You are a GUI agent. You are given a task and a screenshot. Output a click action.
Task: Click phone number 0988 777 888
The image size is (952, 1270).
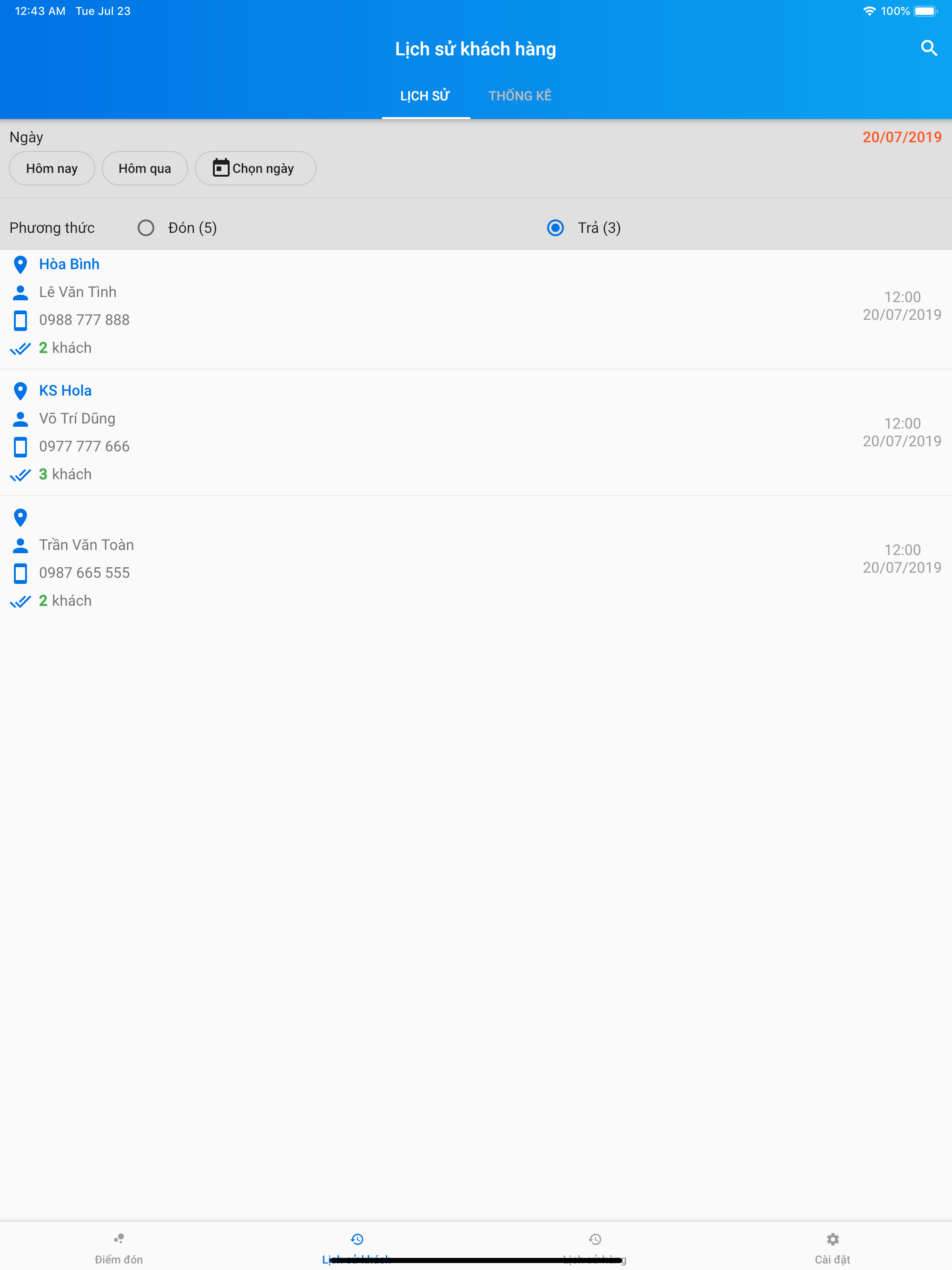(x=85, y=320)
